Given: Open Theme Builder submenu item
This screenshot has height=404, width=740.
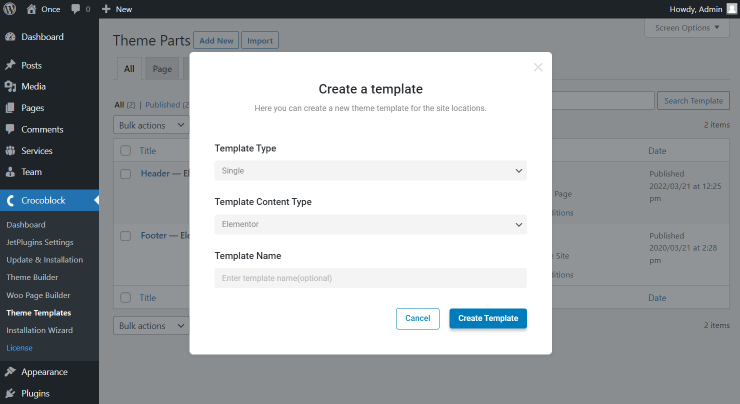Looking at the screenshot, I should 32,277.
